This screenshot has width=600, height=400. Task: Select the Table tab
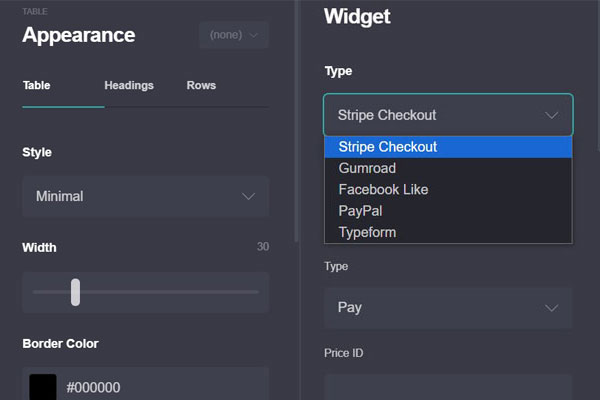coord(36,85)
